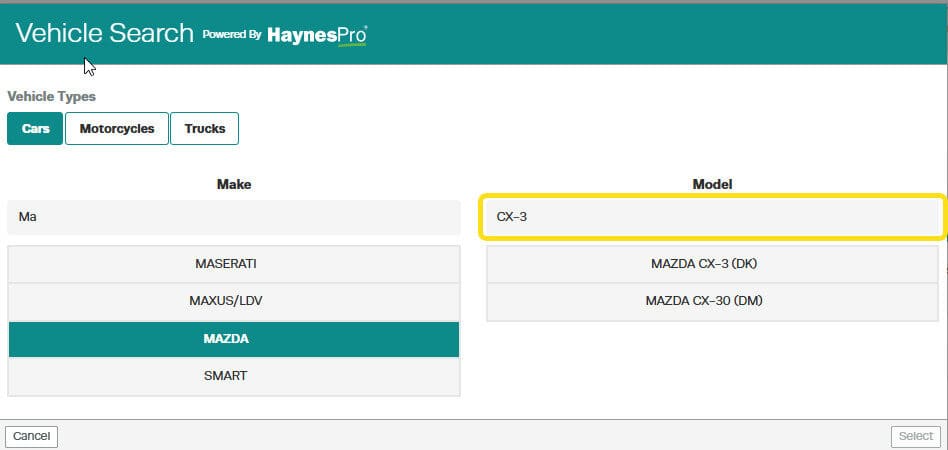This screenshot has width=948, height=450.
Task: Switch to Motorcycles vehicle type
Action: [117, 128]
